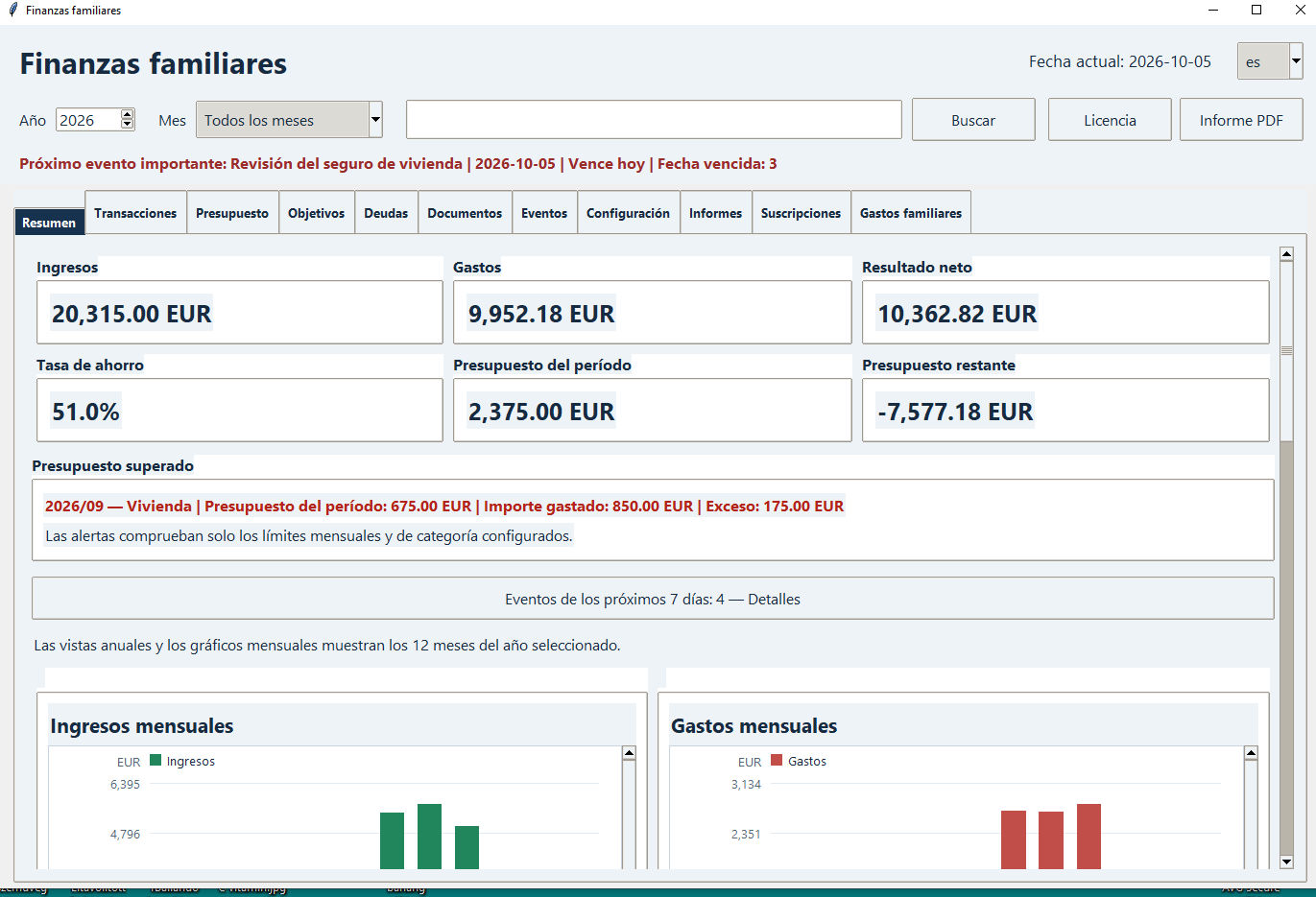
Task: Open the Licencia button
Action: click(1110, 120)
